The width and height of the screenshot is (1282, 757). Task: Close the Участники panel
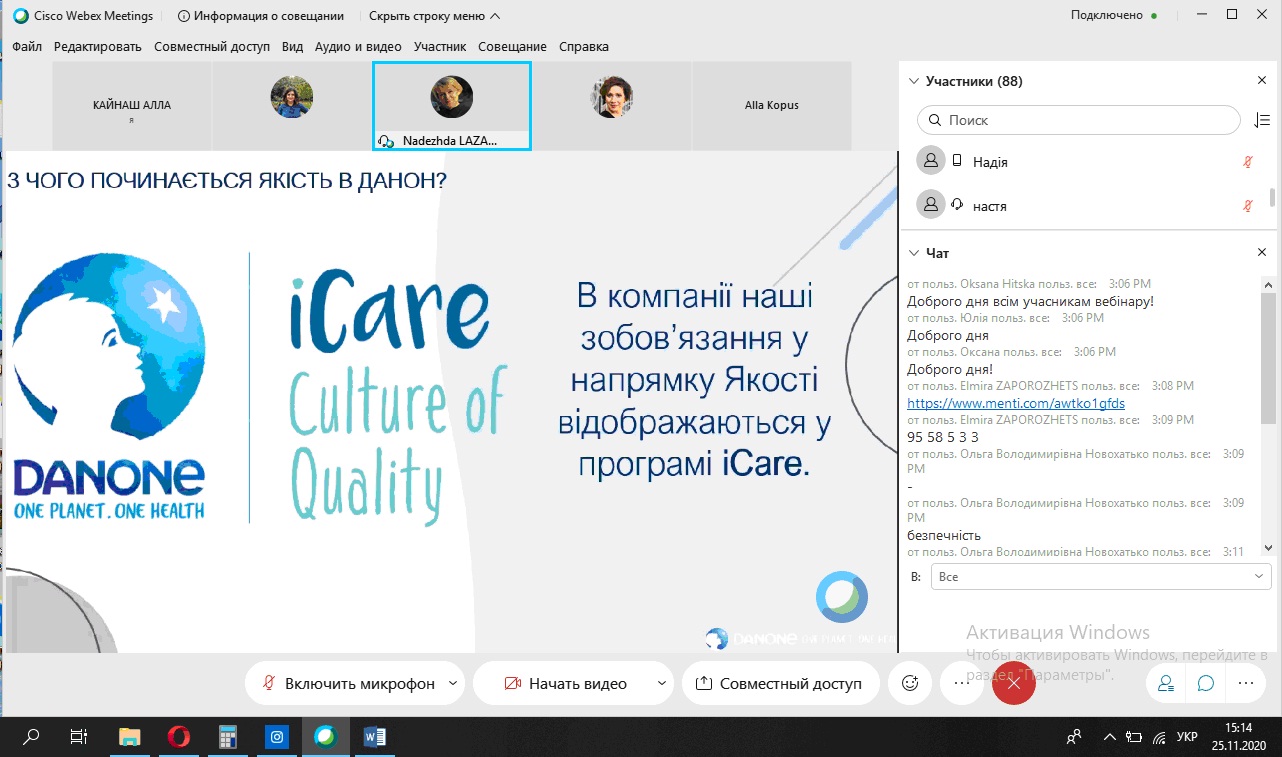(x=1262, y=81)
